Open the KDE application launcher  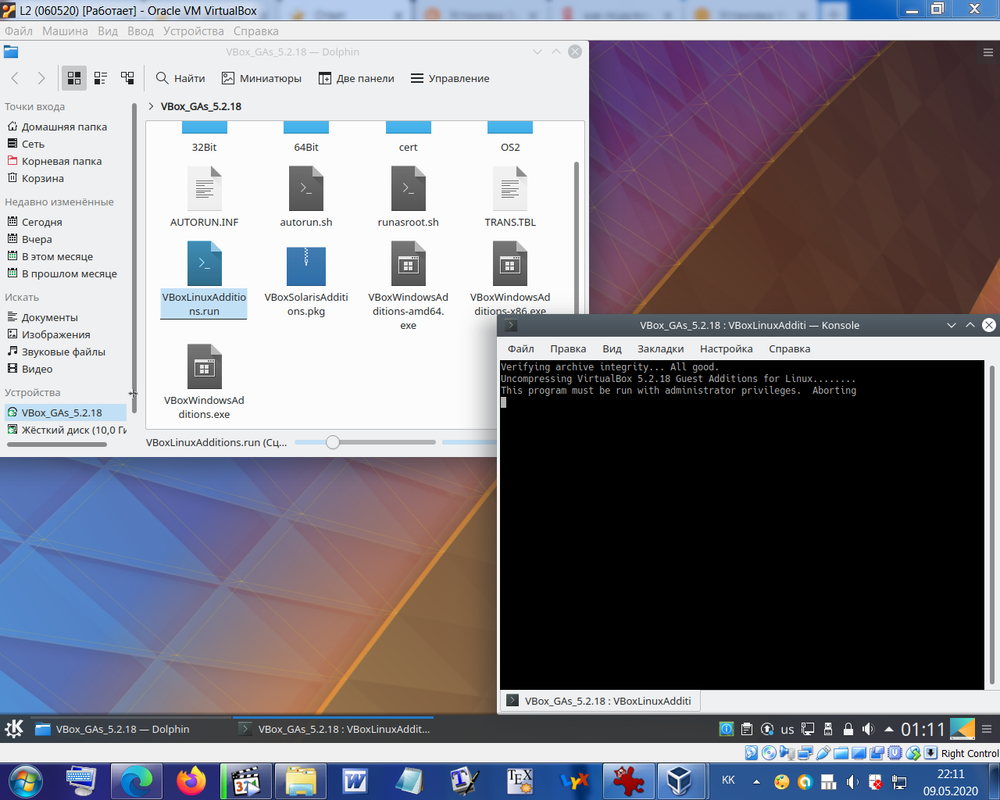click(13, 729)
